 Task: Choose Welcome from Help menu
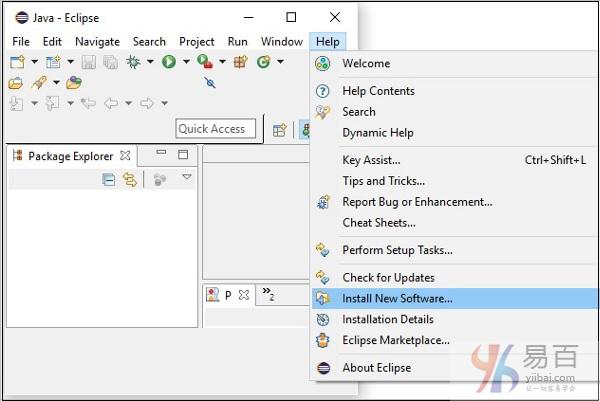[455, 64]
